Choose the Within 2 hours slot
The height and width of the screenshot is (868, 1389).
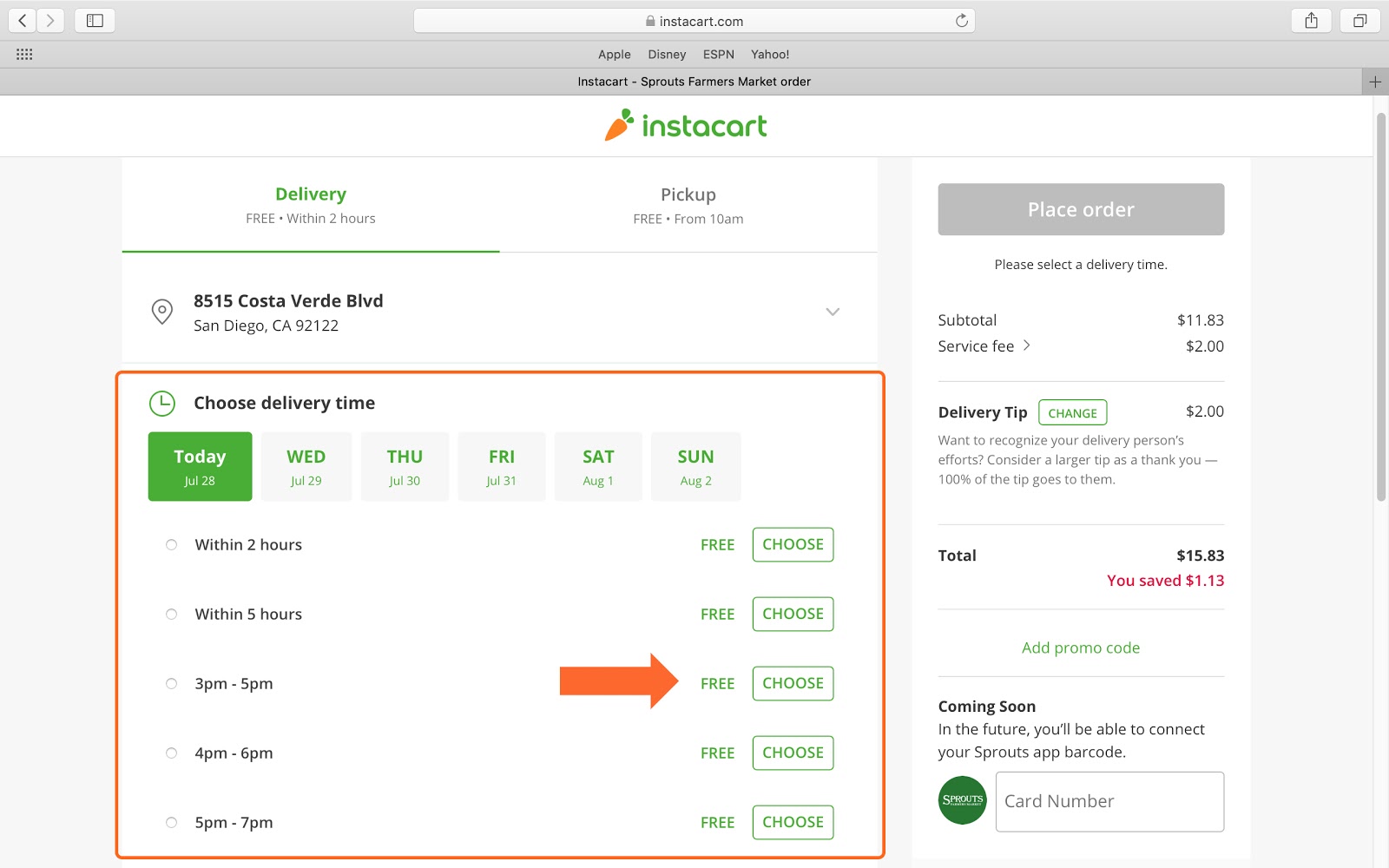(793, 545)
